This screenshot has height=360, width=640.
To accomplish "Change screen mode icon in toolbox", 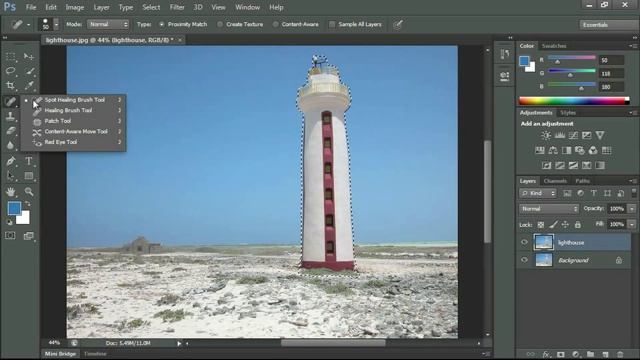I will [x=29, y=236].
